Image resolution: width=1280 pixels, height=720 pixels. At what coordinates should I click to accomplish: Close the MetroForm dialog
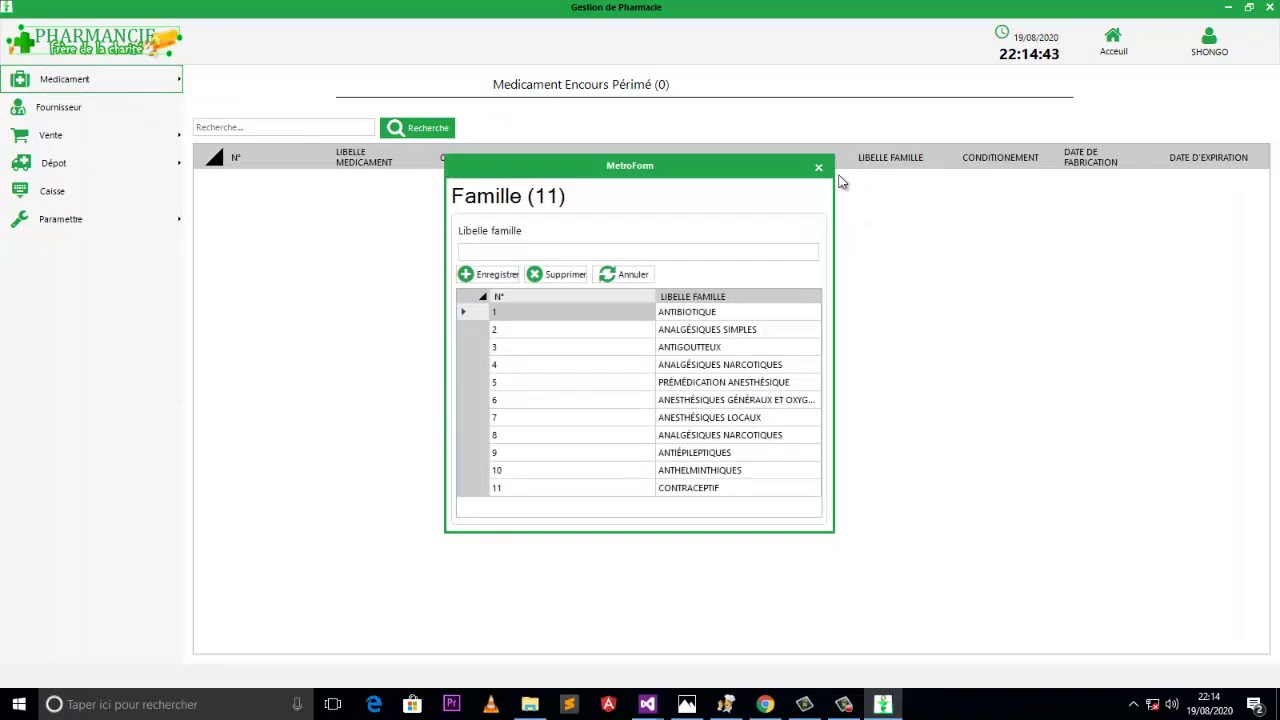(818, 167)
